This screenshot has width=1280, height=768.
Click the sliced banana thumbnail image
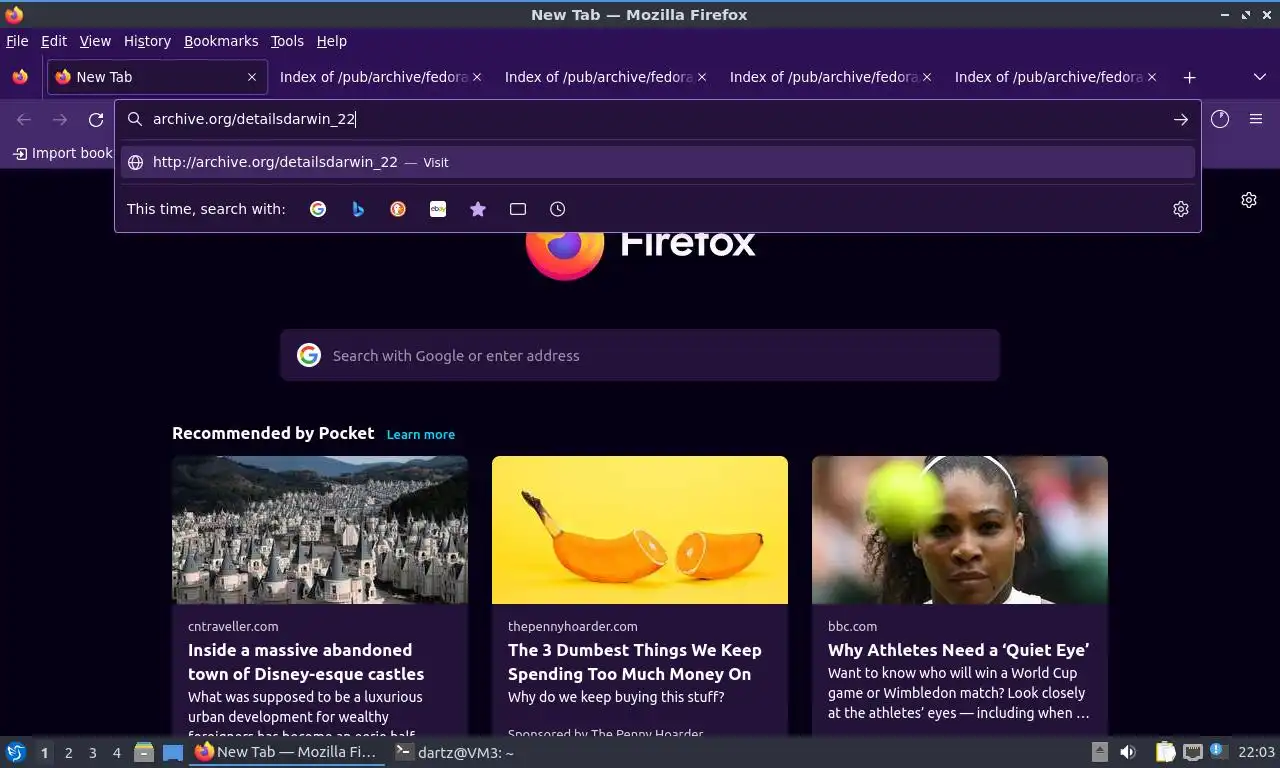click(x=640, y=530)
